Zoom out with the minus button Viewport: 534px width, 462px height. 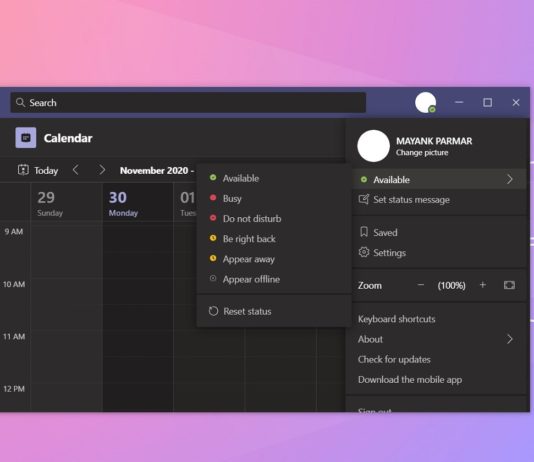(421, 285)
